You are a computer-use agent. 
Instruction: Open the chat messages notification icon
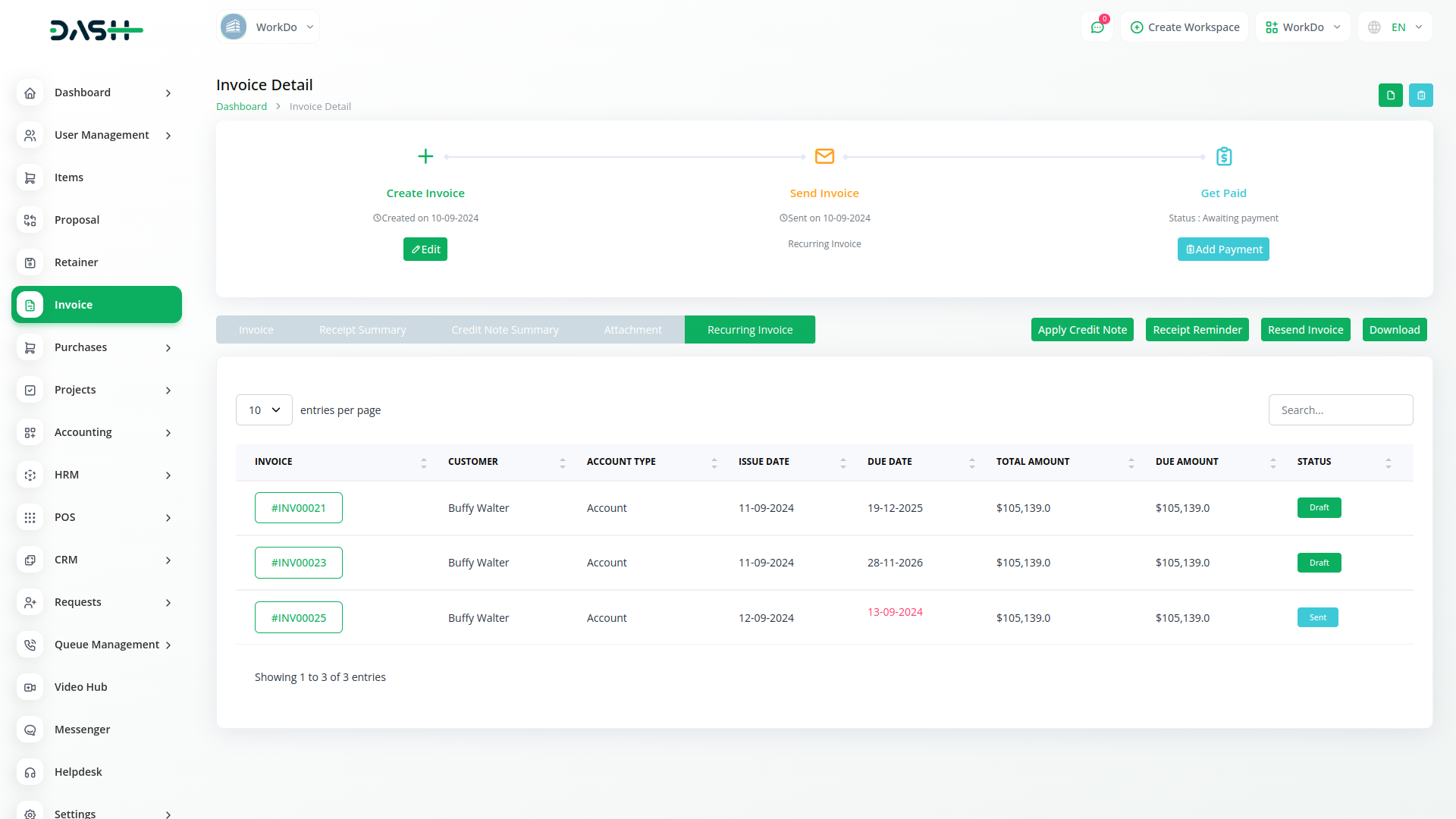click(x=1097, y=27)
